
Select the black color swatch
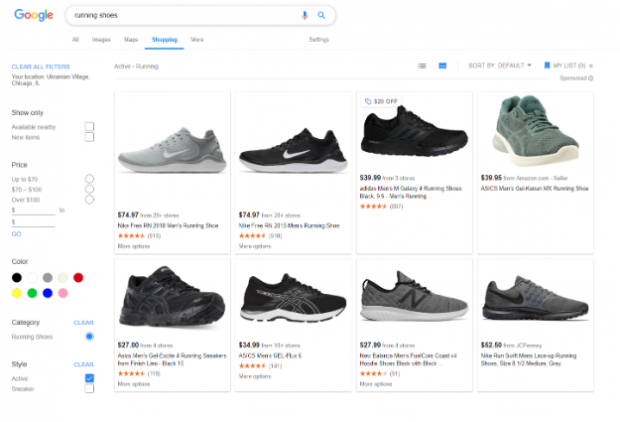17,278
